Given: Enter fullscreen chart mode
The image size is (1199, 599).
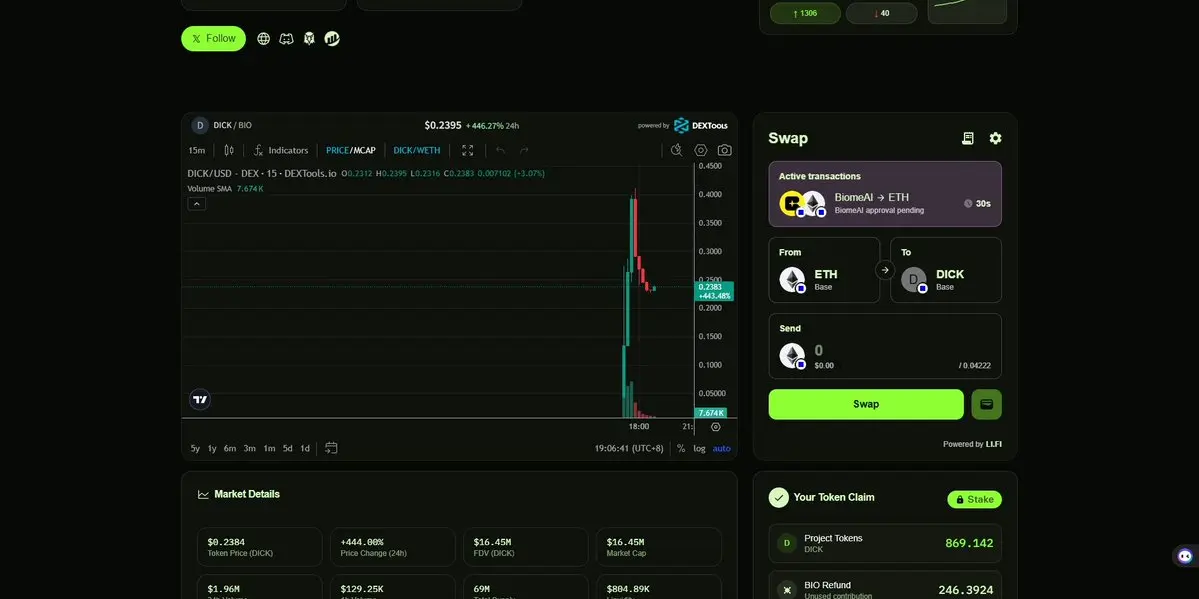Looking at the screenshot, I should [x=467, y=150].
